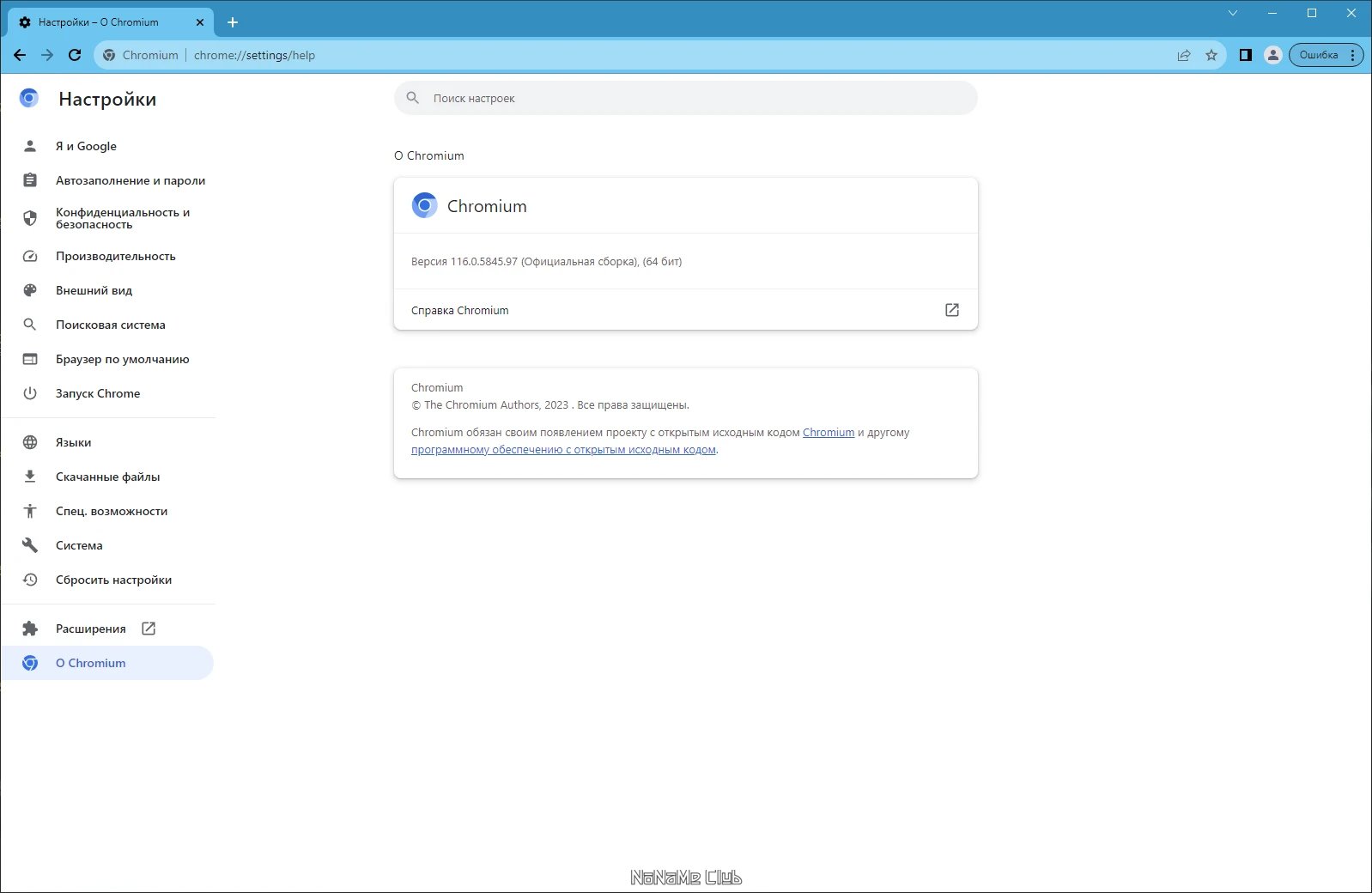Open a new tab with plus button
Viewport: 1372px width, 893px height.
233,22
